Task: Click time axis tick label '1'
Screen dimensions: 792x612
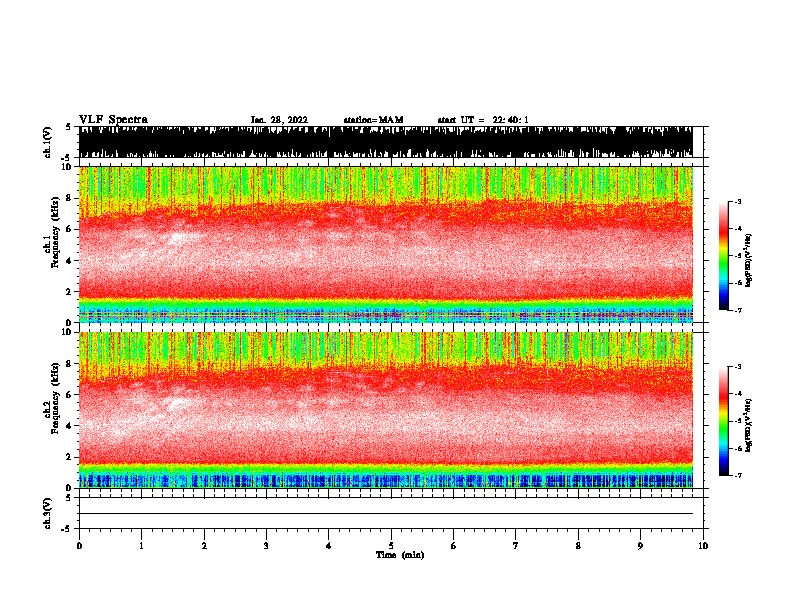Action: pos(141,546)
